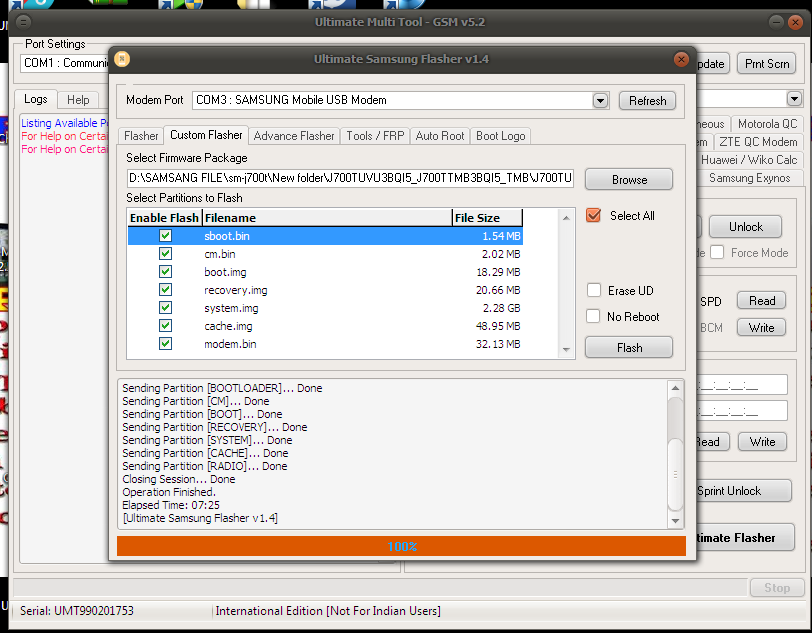Uncheck the cm.bin flash checkbox
The image size is (812, 633).
click(x=165, y=254)
